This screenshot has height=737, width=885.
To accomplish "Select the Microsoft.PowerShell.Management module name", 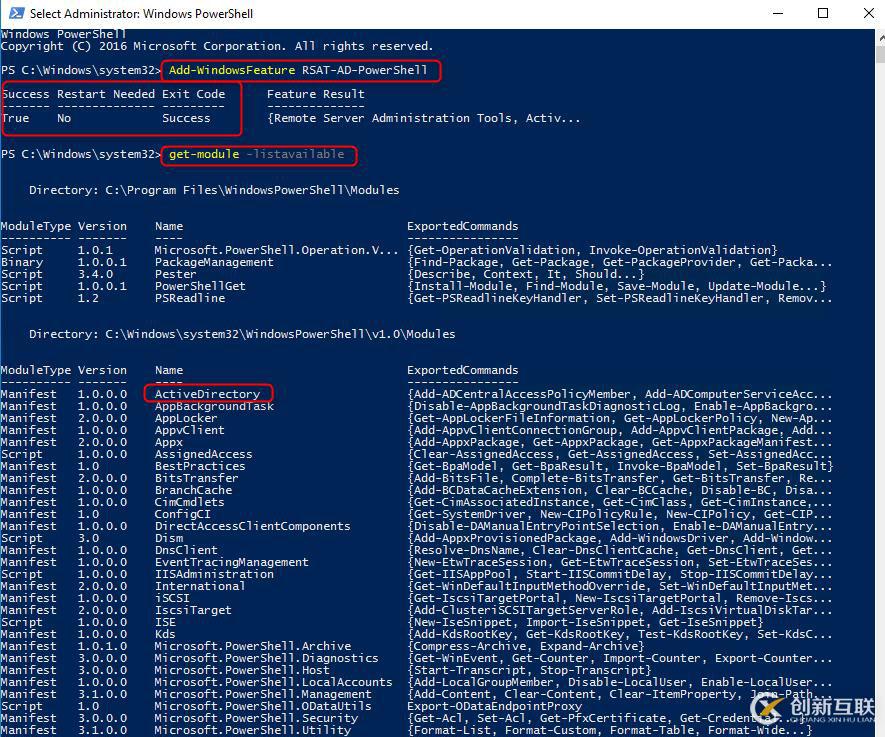I will (x=263, y=694).
